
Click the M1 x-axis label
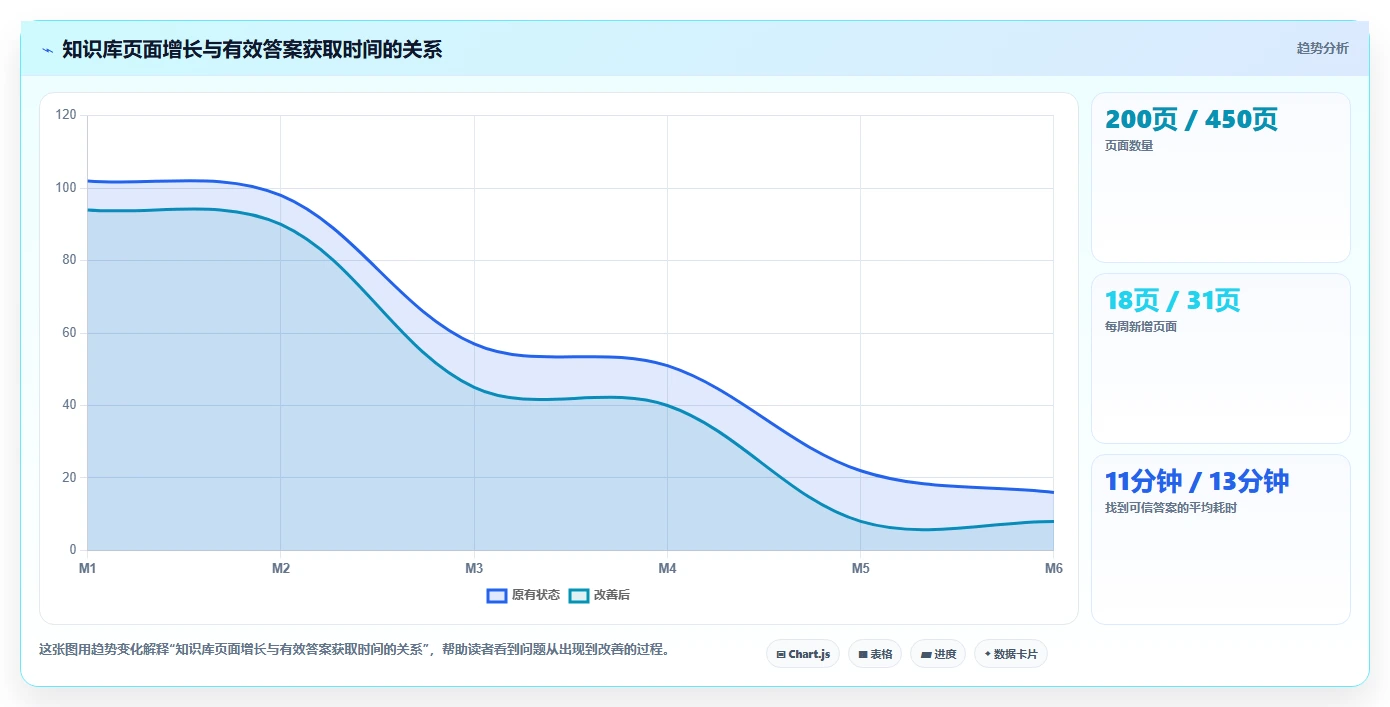pos(88,569)
